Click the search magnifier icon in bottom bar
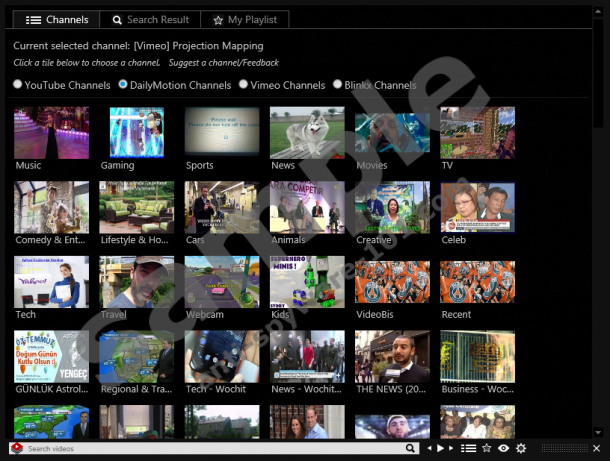Image resolution: width=610 pixels, height=461 pixels. click(410, 449)
